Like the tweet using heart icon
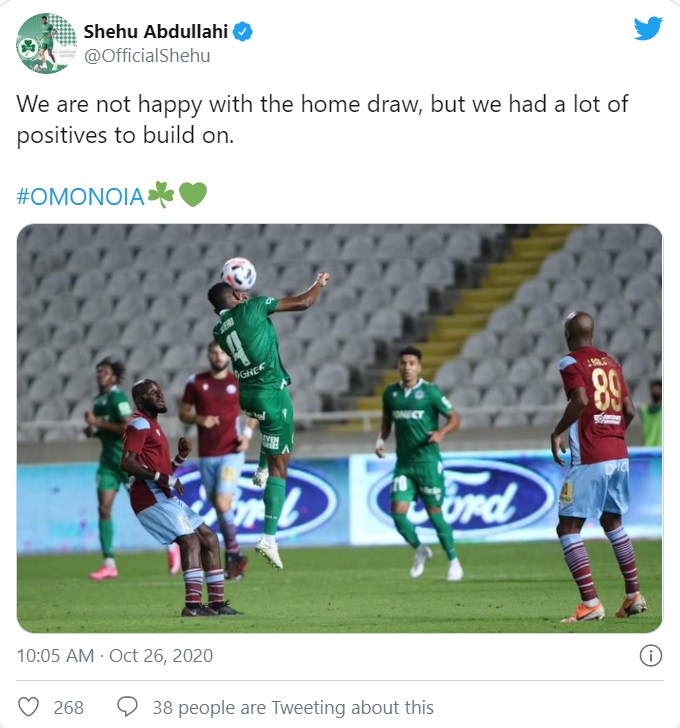Image resolution: width=680 pixels, height=728 pixels. tap(28, 707)
